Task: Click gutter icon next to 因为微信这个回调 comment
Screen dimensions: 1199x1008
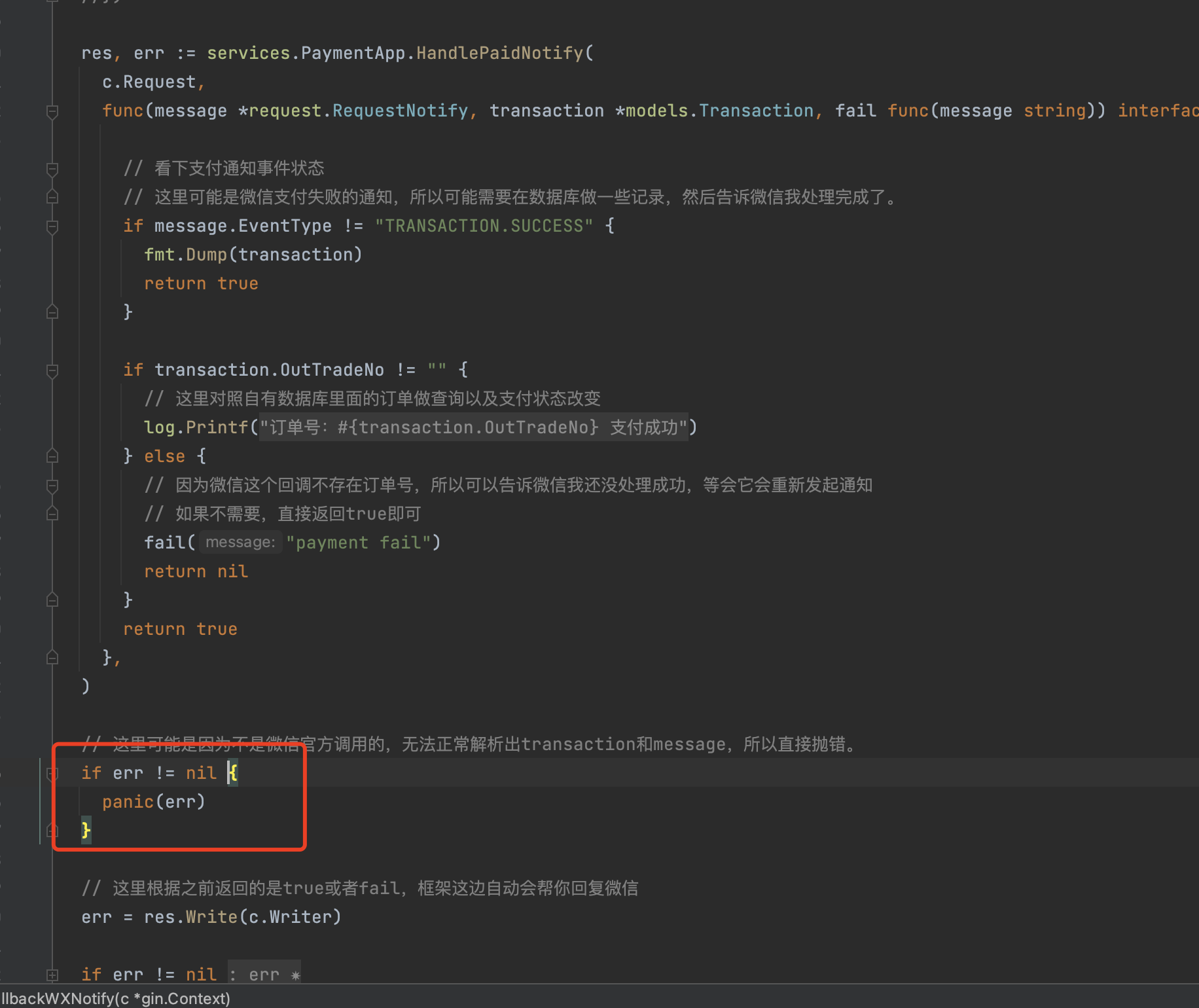Action: [x=52, y=486]
